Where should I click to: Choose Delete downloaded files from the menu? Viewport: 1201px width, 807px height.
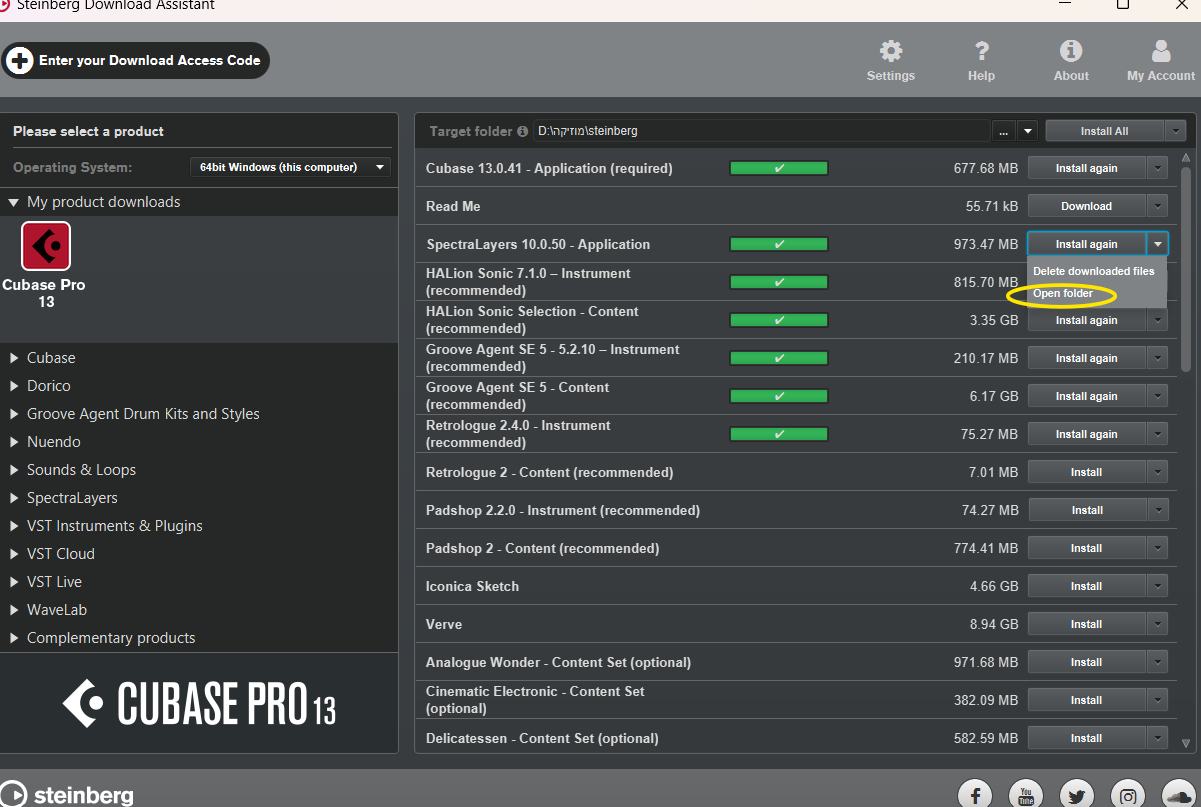pos(1093,271)
